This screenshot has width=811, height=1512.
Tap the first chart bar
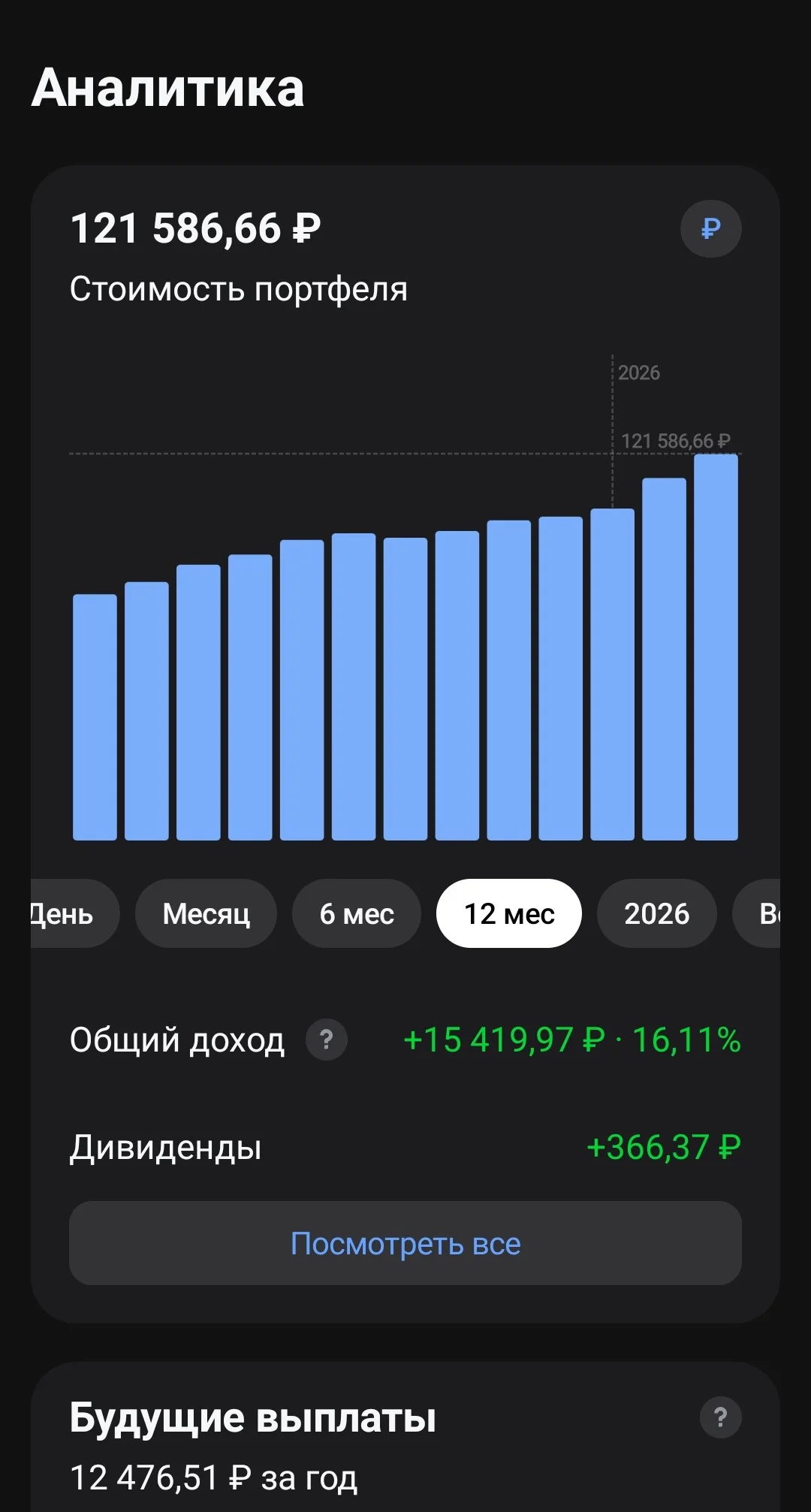pyautogui.click(x=95, y=717)
